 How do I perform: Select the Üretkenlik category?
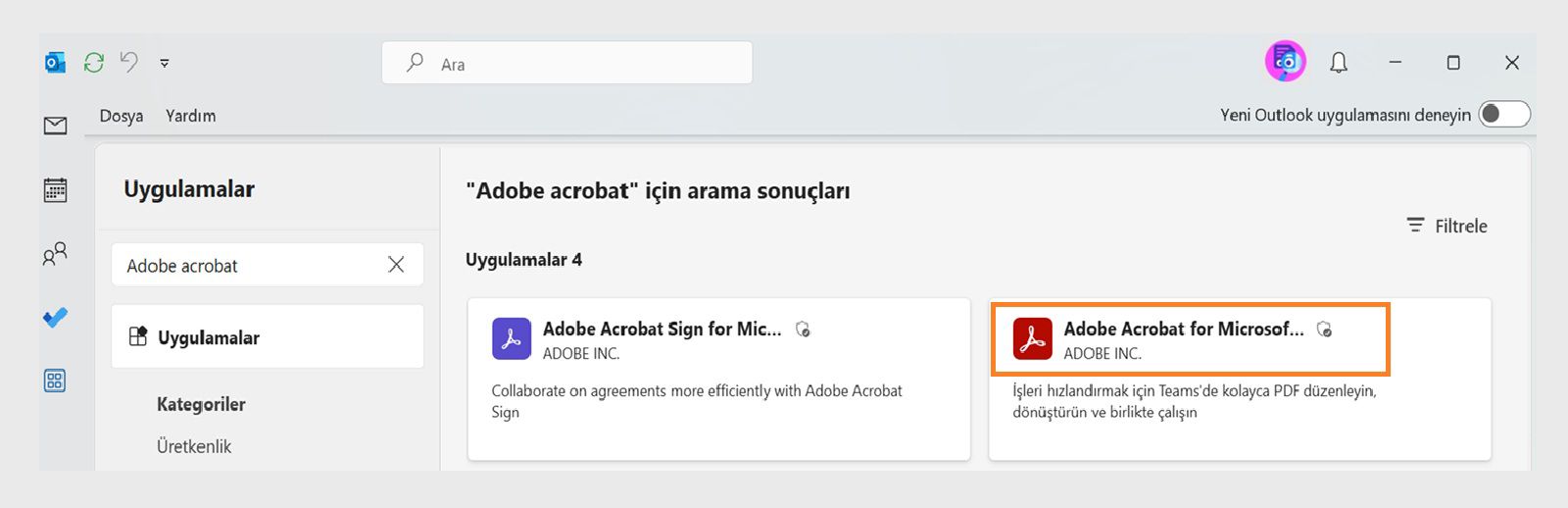pyautogui.click(x=194, y=446)
